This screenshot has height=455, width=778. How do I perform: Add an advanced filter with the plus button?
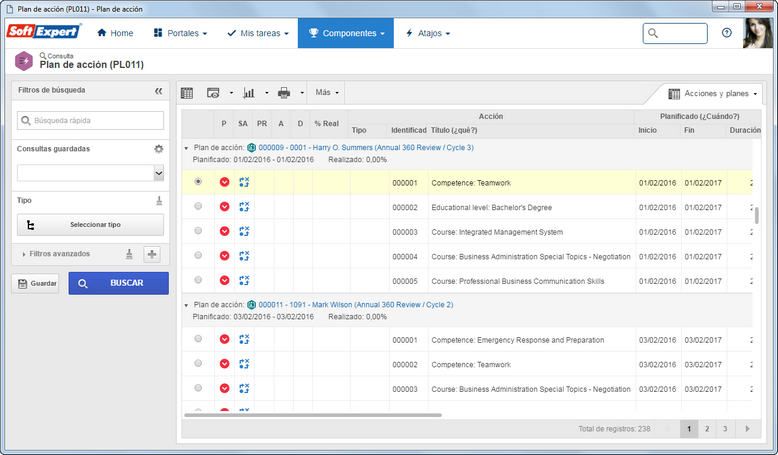tap(152, 254)
